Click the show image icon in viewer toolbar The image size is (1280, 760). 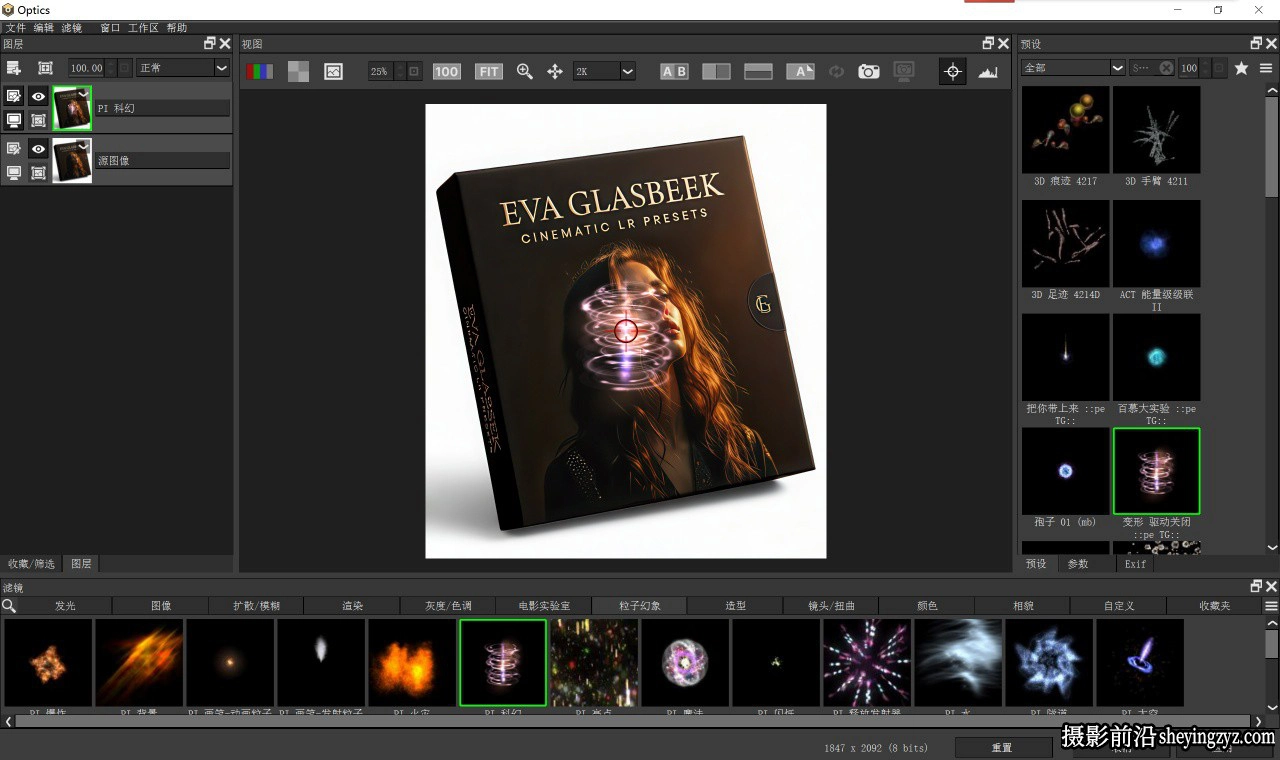click(333, 72)
